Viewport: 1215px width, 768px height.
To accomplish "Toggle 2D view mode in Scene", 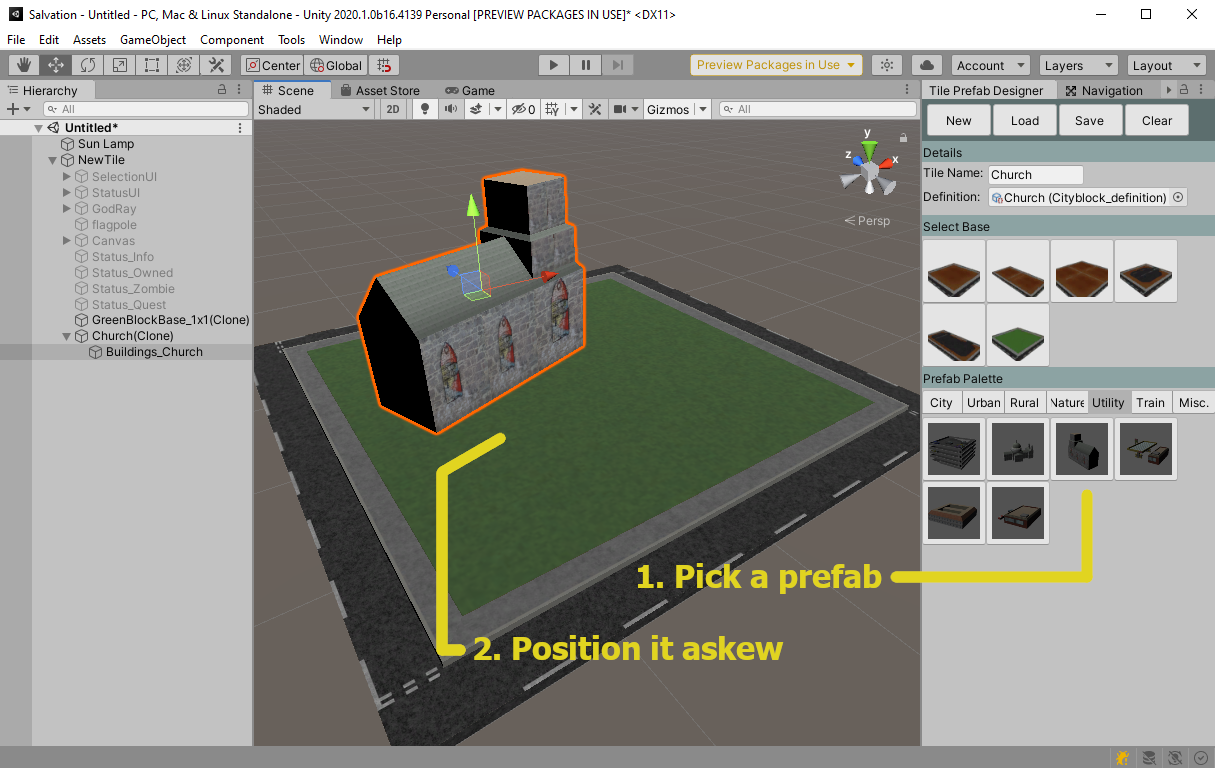I will click(394, 109).
